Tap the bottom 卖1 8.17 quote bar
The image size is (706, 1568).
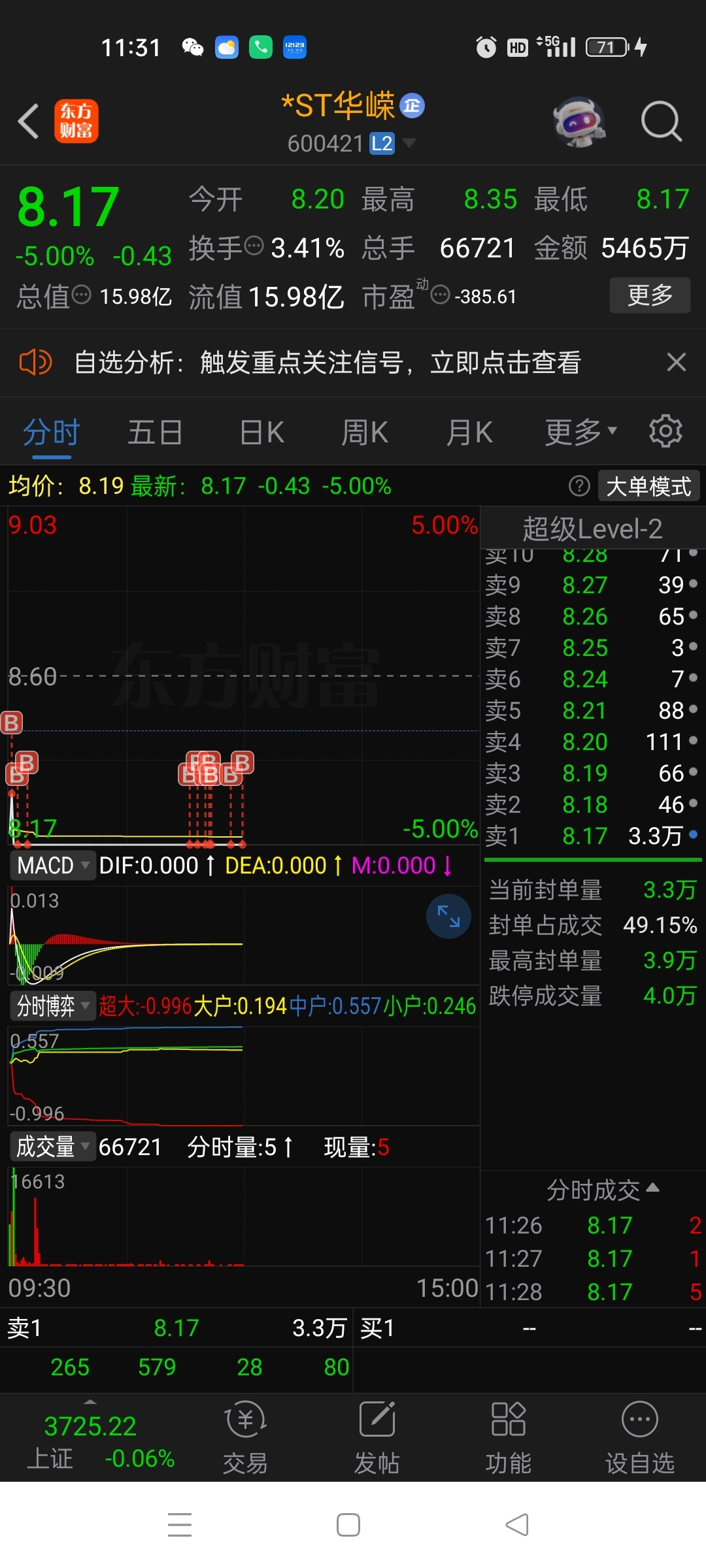click(176, 1328)
